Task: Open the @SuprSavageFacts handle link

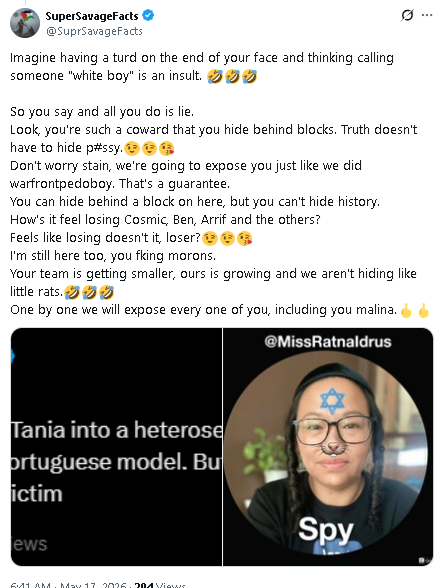Action: point(94,31)
